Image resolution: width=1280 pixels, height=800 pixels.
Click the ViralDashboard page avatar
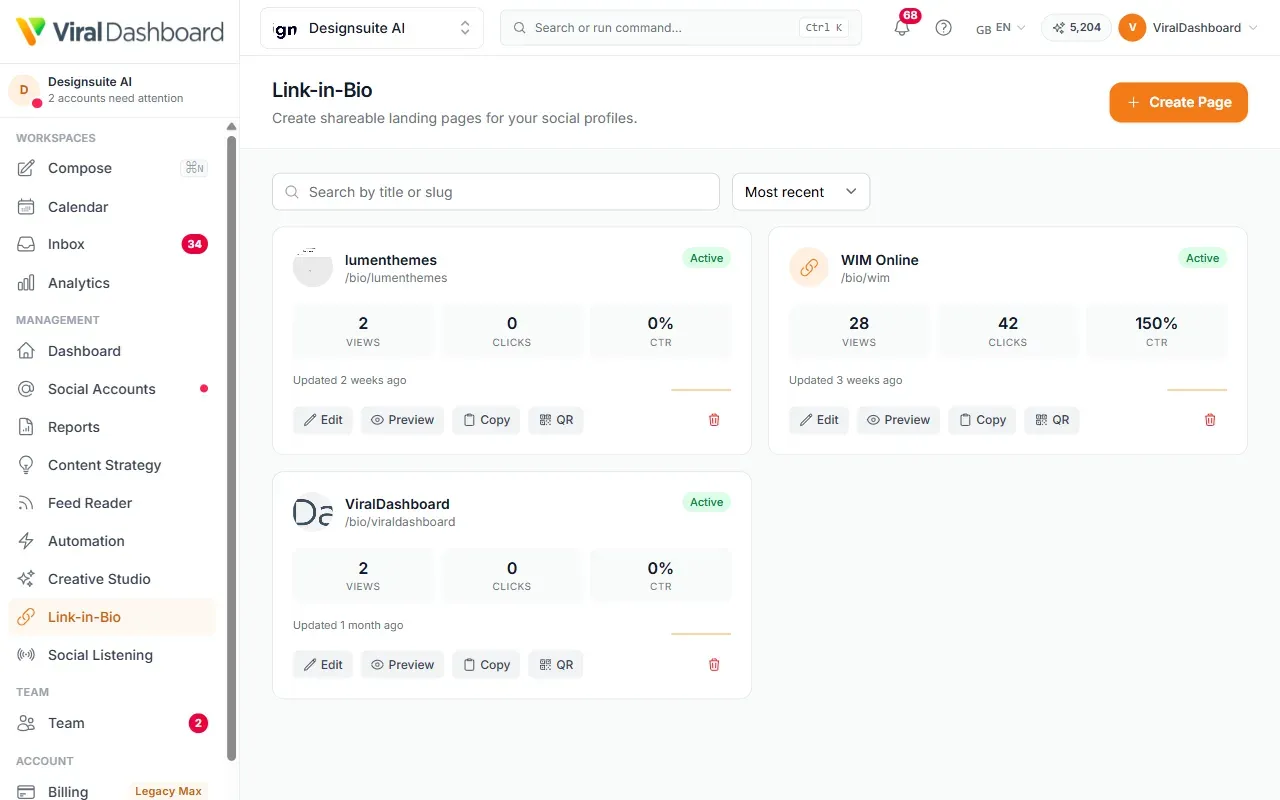coord(313,512)
